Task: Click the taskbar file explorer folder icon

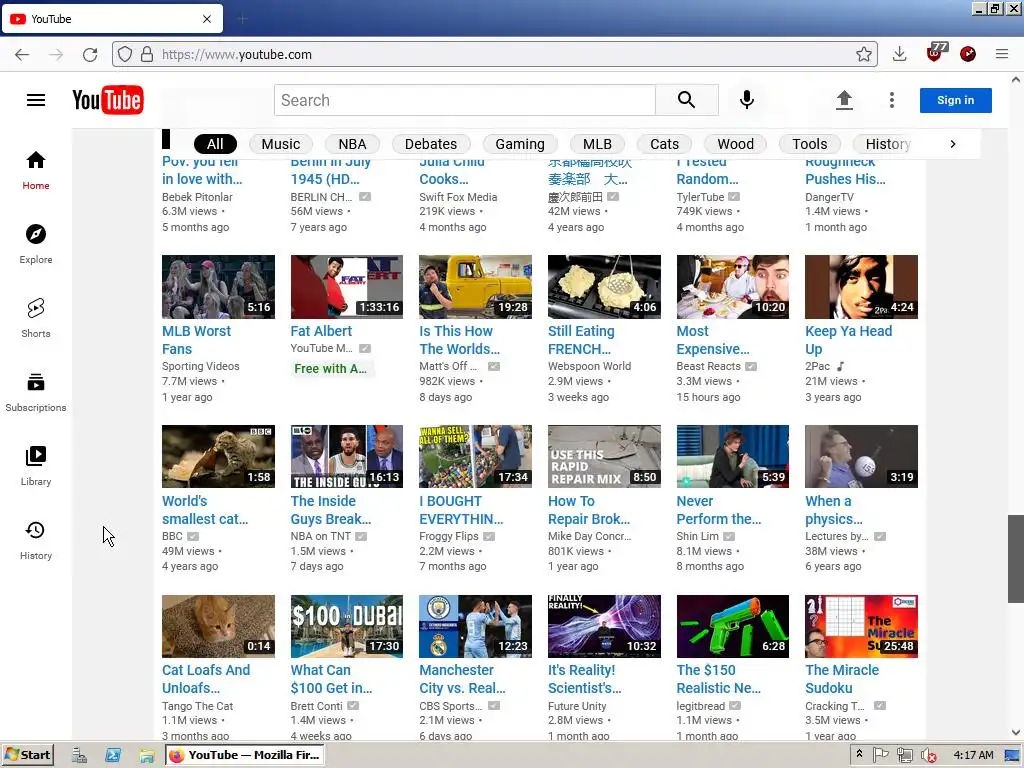Action: click(x=147, y=756)
